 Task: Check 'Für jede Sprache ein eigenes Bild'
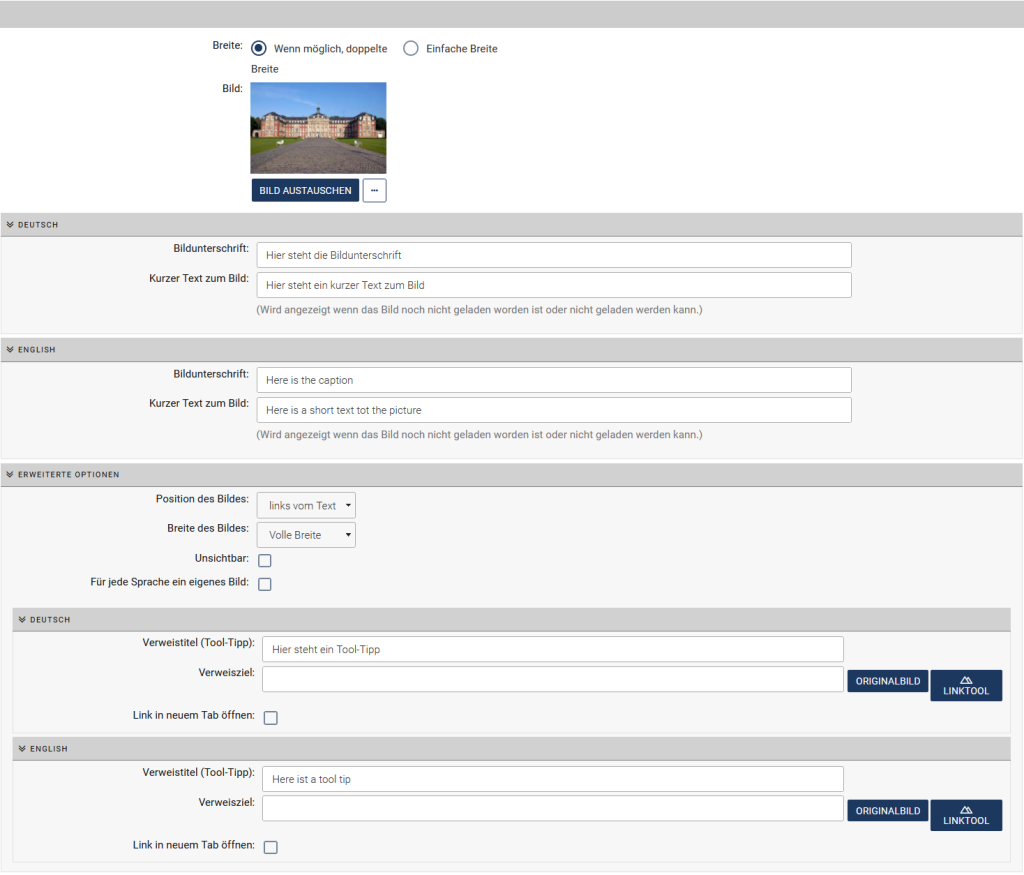265,584
